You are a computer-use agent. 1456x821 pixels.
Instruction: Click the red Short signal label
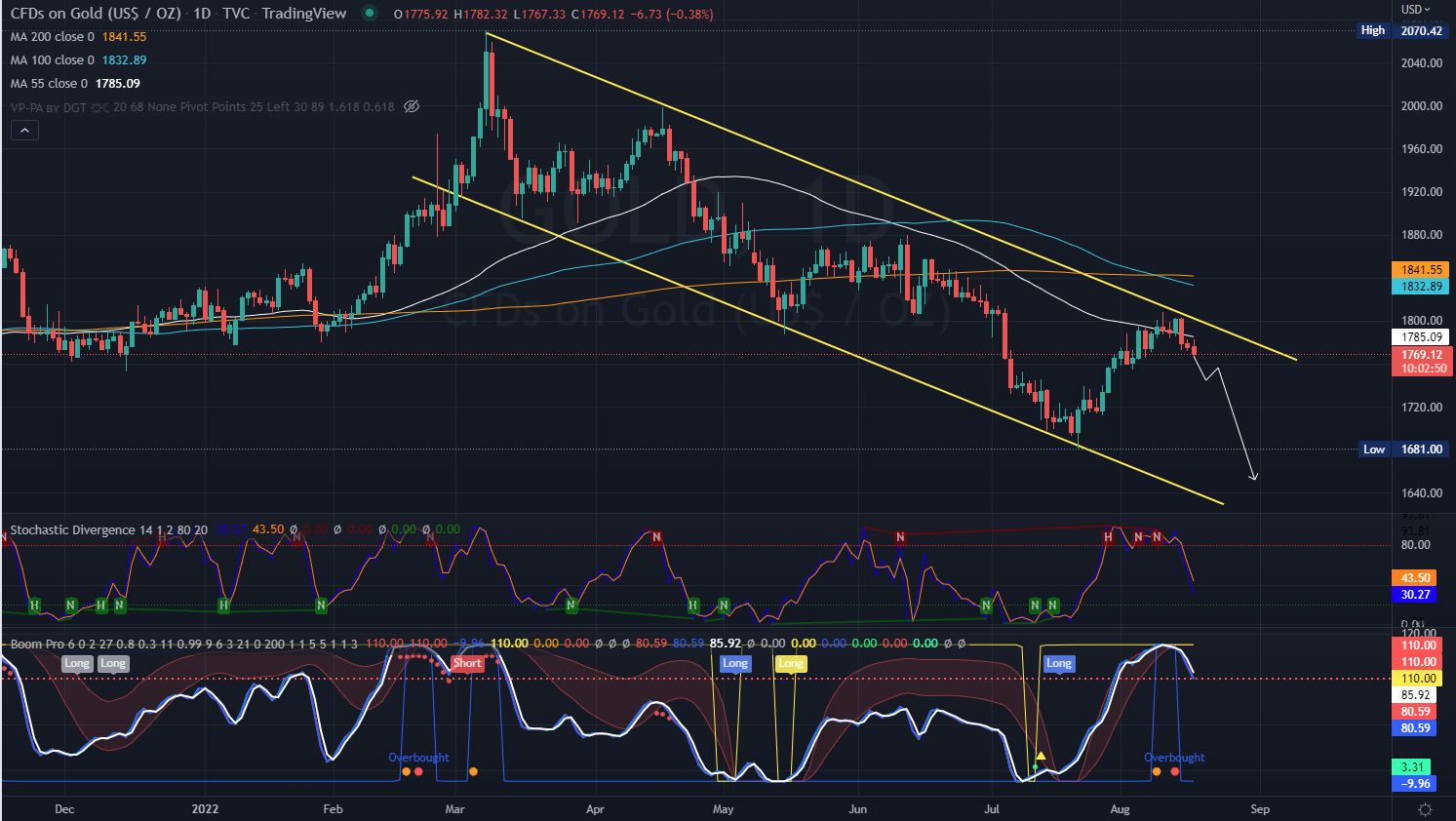point(467,664)
